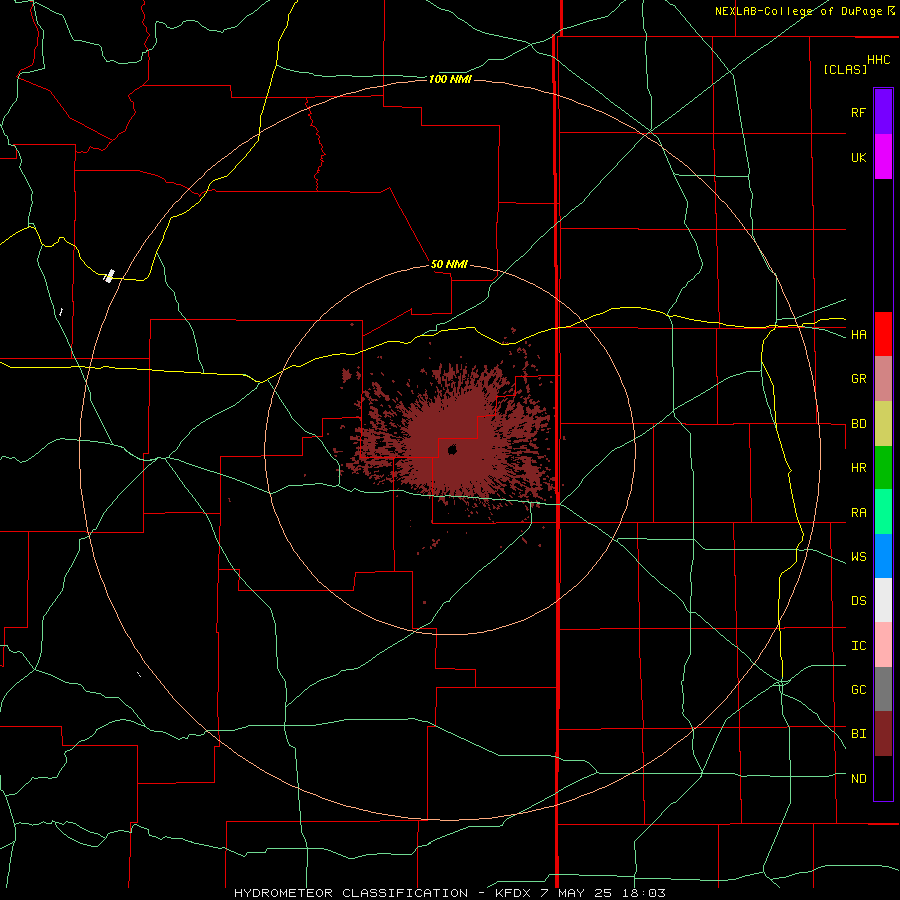Click the HR green legend swatch

point(883,467)
